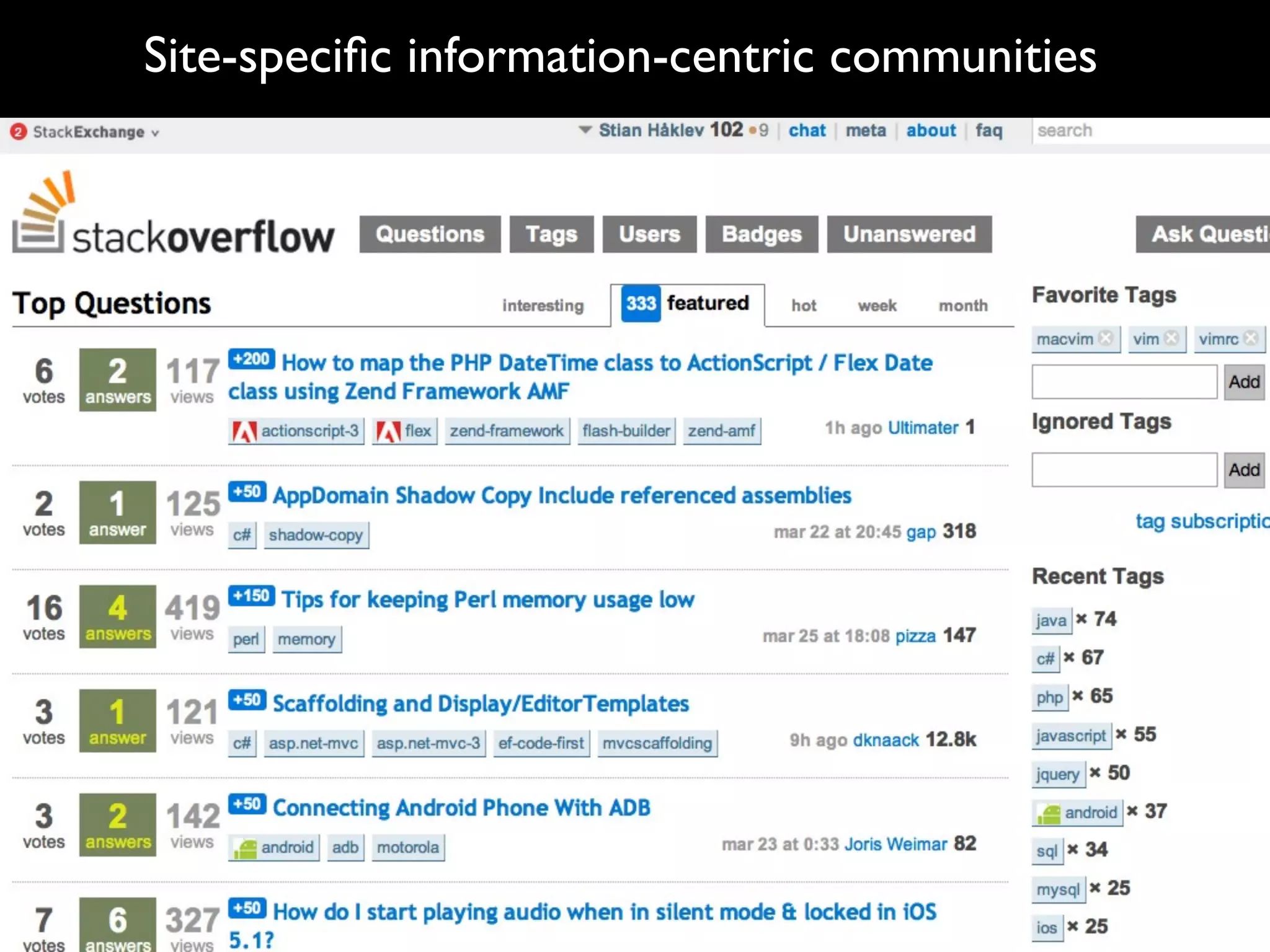This screenshot has width=1270, height=952.
Task: Open the android tag in Recent Tags
Action: click(x=1077, y=813)
